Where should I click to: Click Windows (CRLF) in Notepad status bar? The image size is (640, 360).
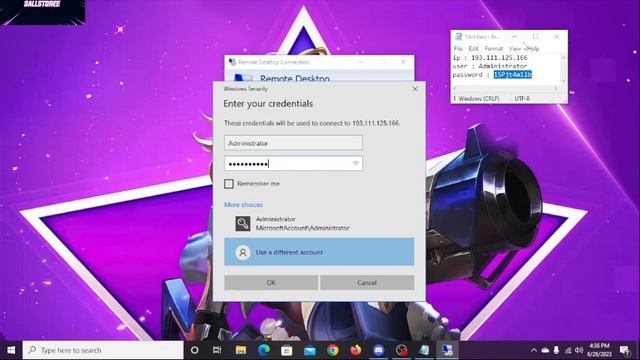479,99
